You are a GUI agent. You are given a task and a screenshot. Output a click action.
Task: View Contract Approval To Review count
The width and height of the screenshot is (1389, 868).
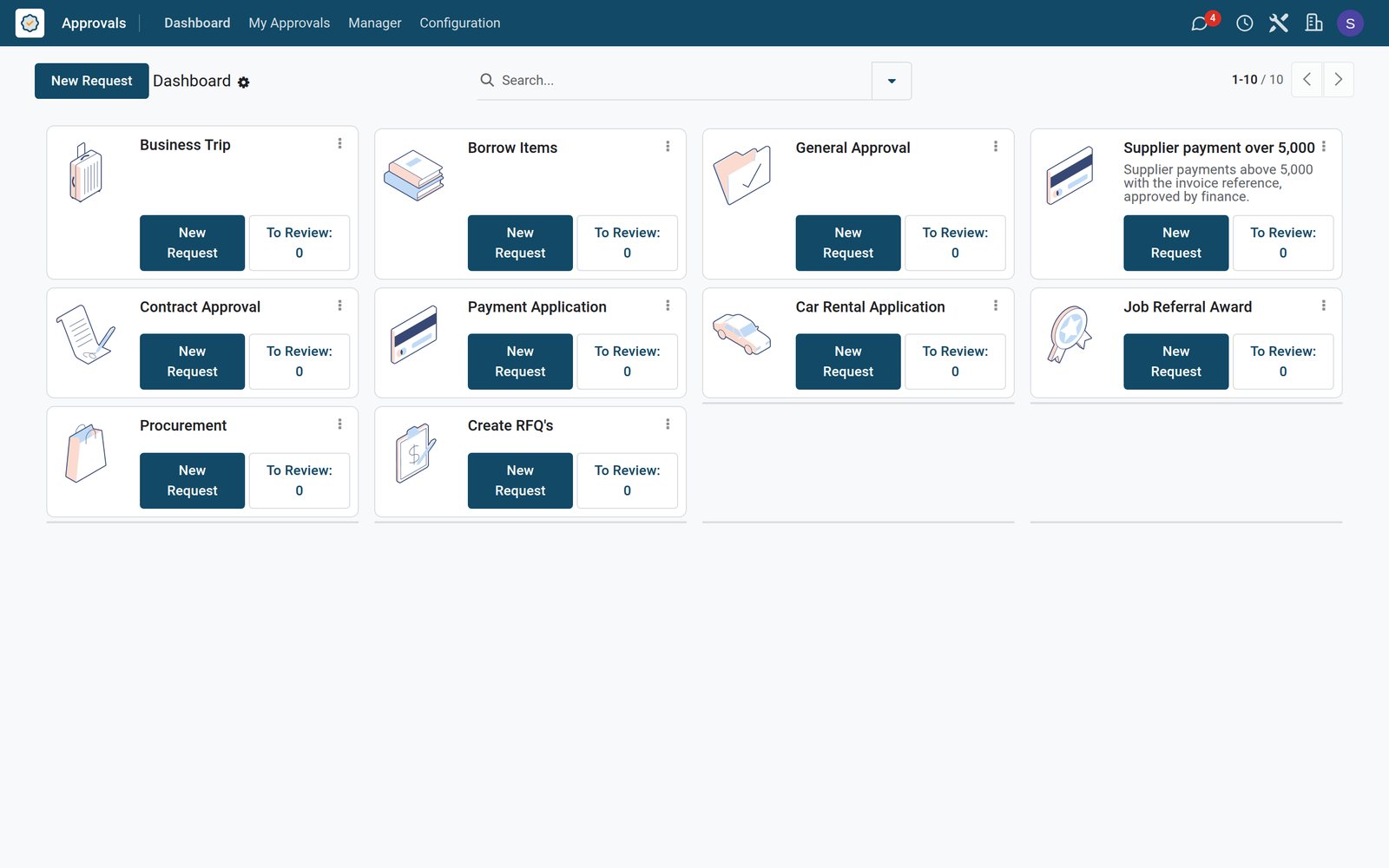click(x=300, y=362)
